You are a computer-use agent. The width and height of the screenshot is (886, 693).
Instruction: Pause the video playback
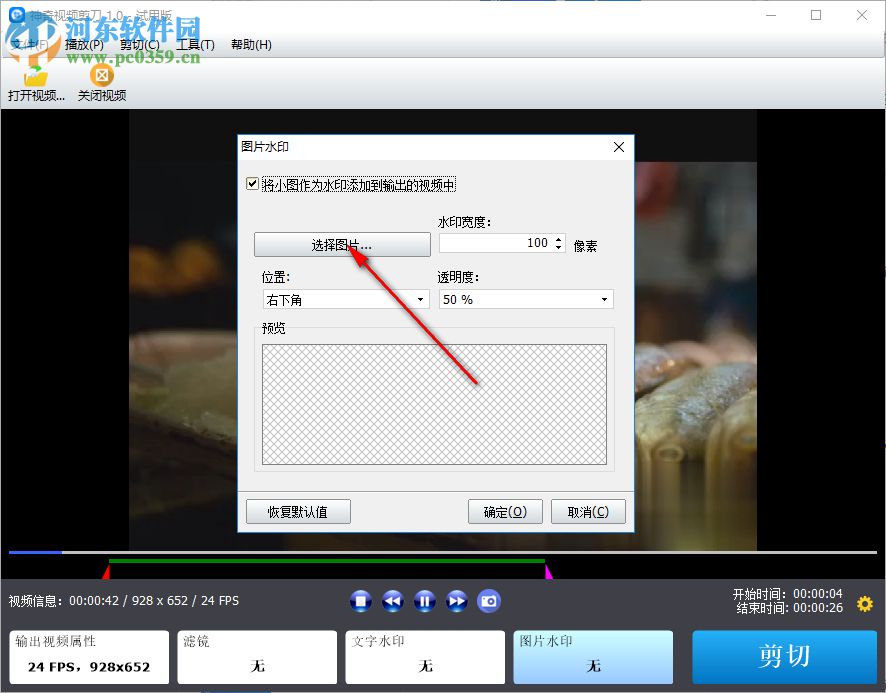point(425,601)
